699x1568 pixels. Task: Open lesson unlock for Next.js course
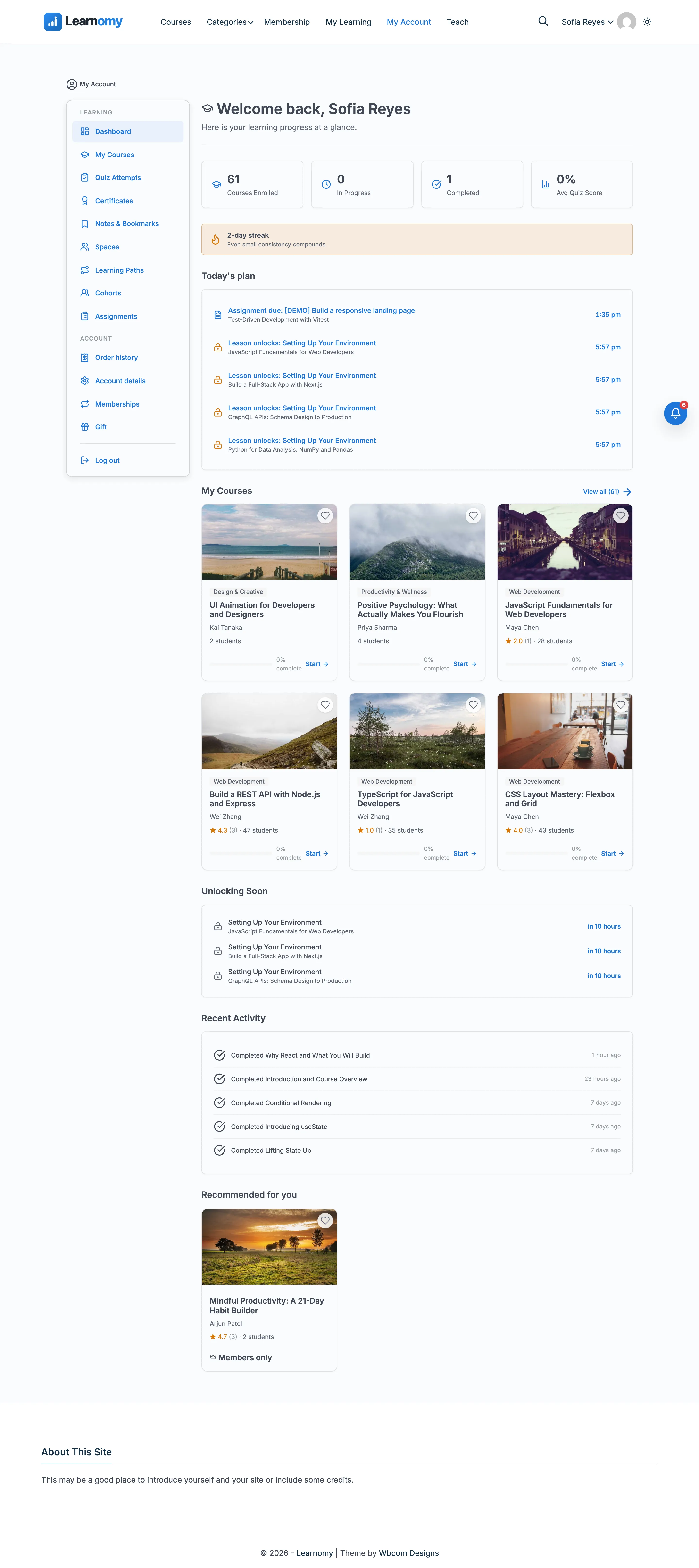coord(302,376)
